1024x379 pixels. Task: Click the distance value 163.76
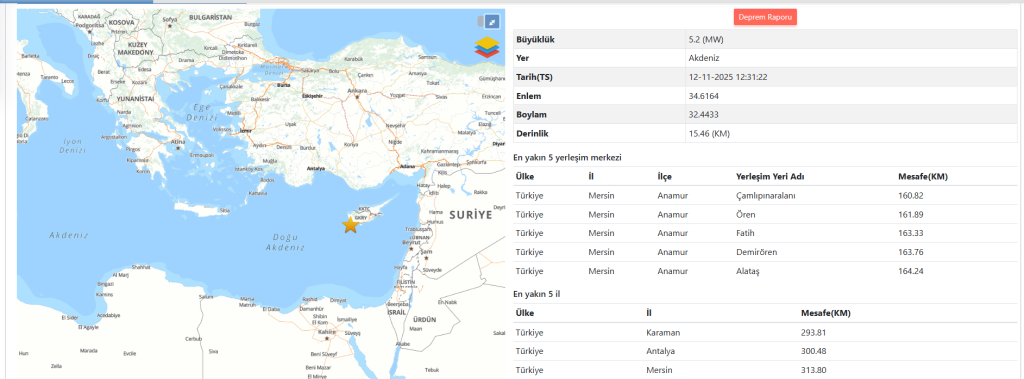[x=911, y=252]
